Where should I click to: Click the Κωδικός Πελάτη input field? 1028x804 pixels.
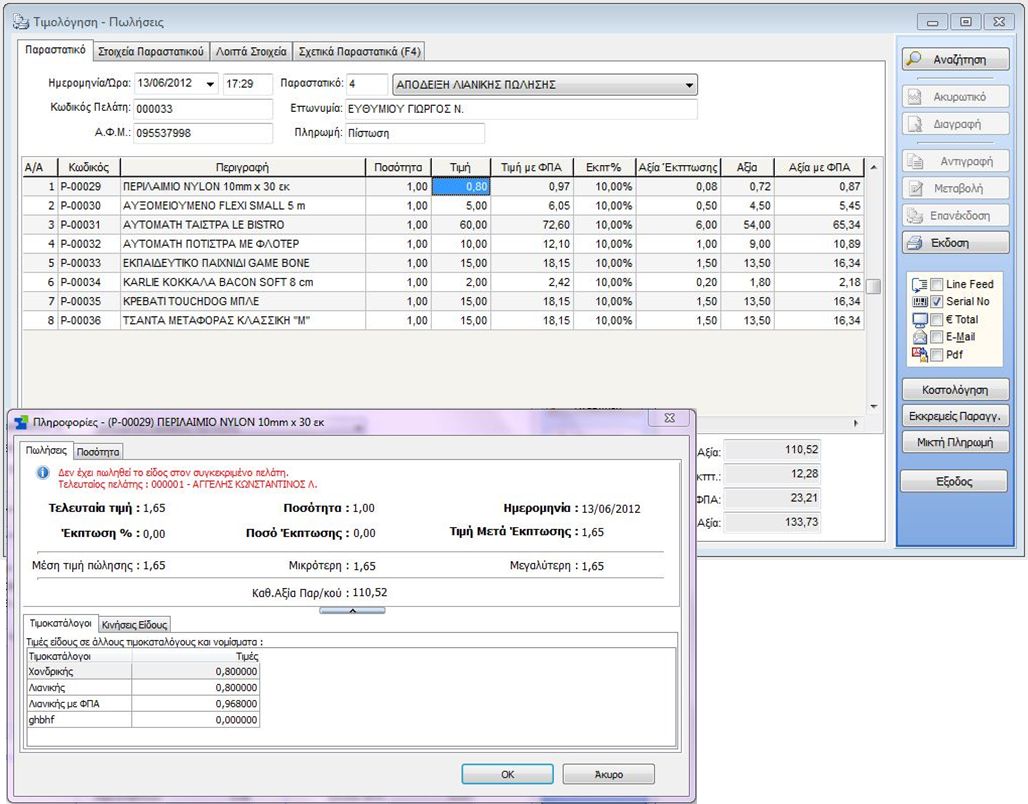pyautogui.click(x=202, y=109)
